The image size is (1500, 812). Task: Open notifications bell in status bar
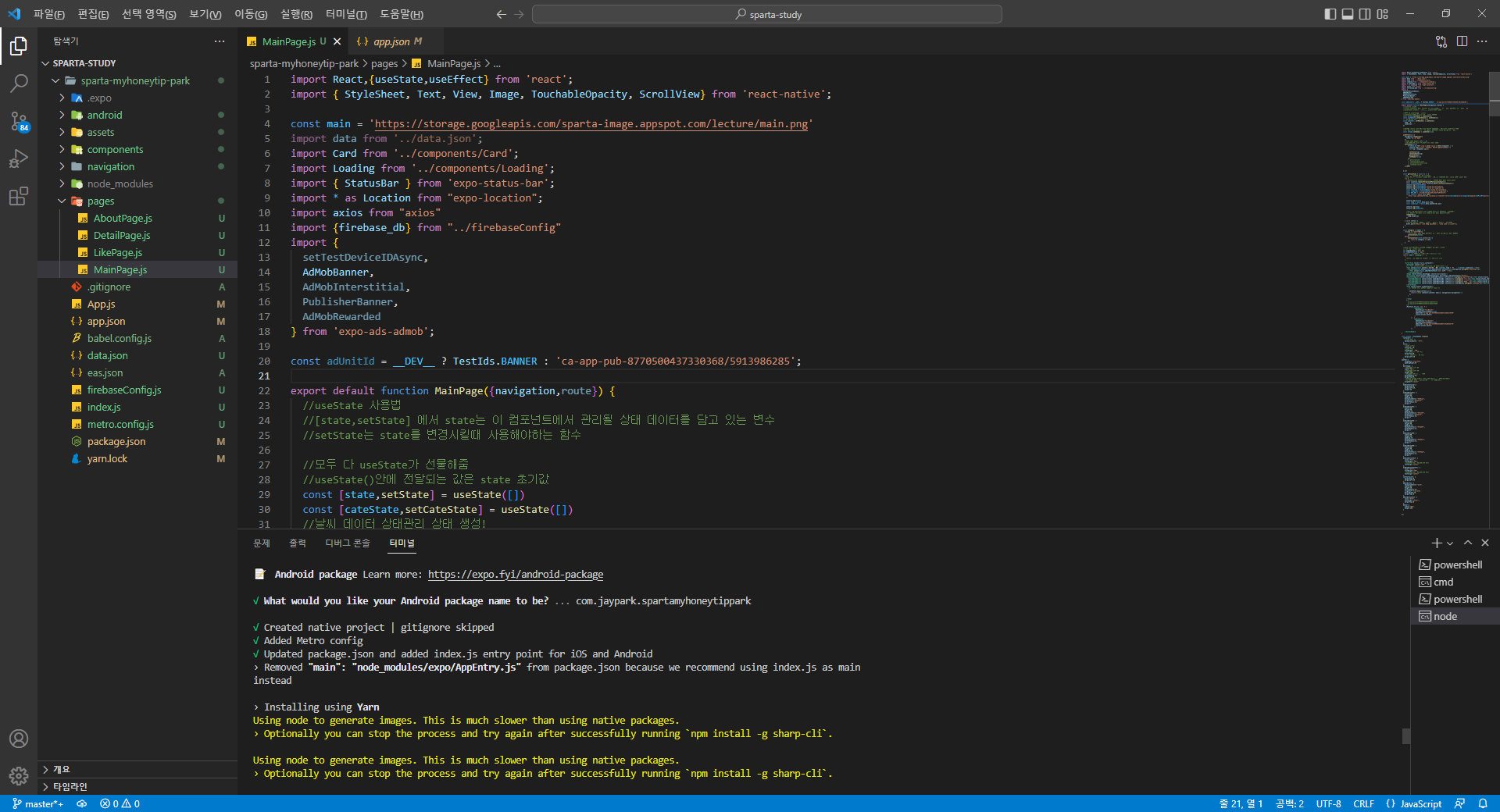point(1483,803)
